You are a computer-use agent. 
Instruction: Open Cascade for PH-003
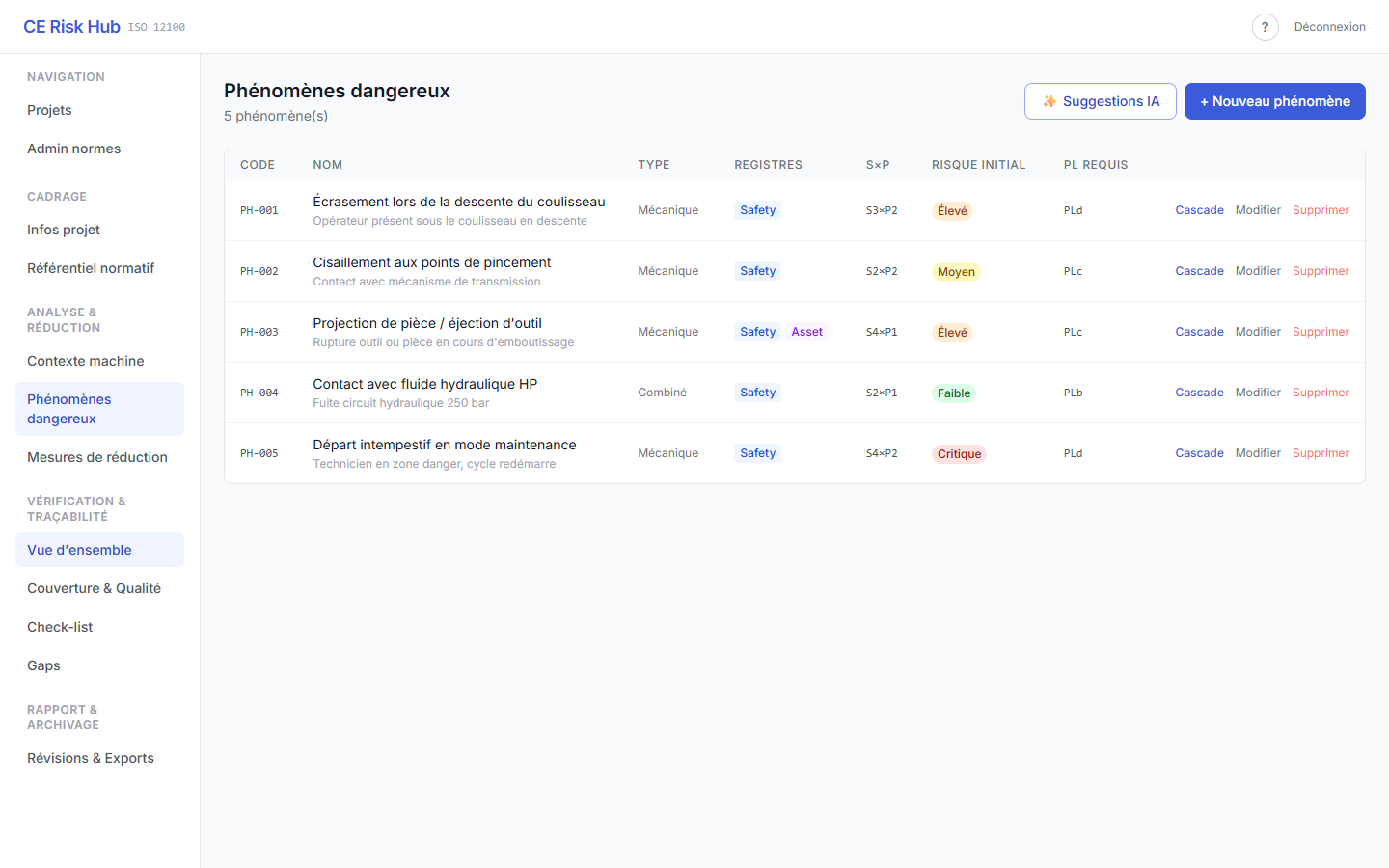pyautogui.click(x=1199, y=332)
